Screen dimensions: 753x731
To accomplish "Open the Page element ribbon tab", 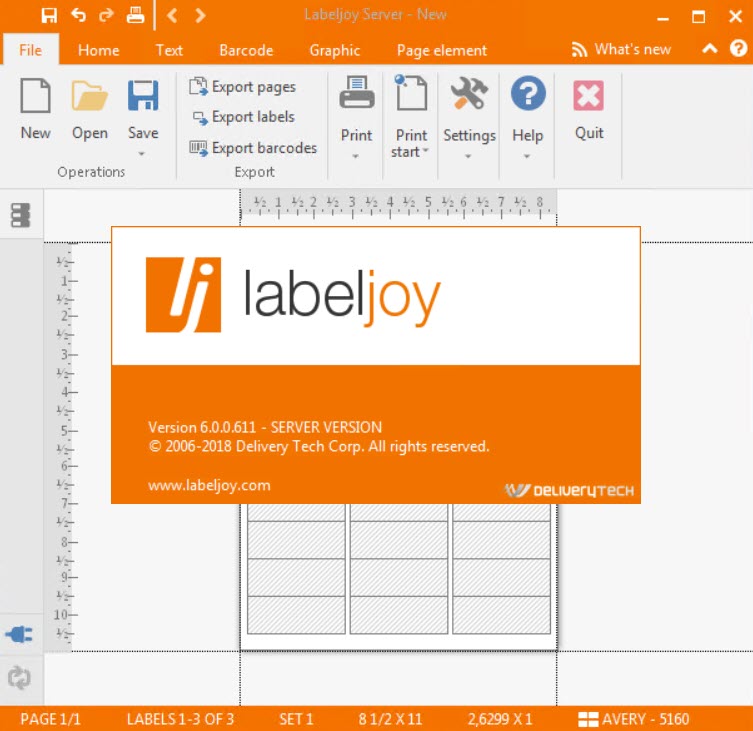I will pyautogui.click(x=441, y=50).
